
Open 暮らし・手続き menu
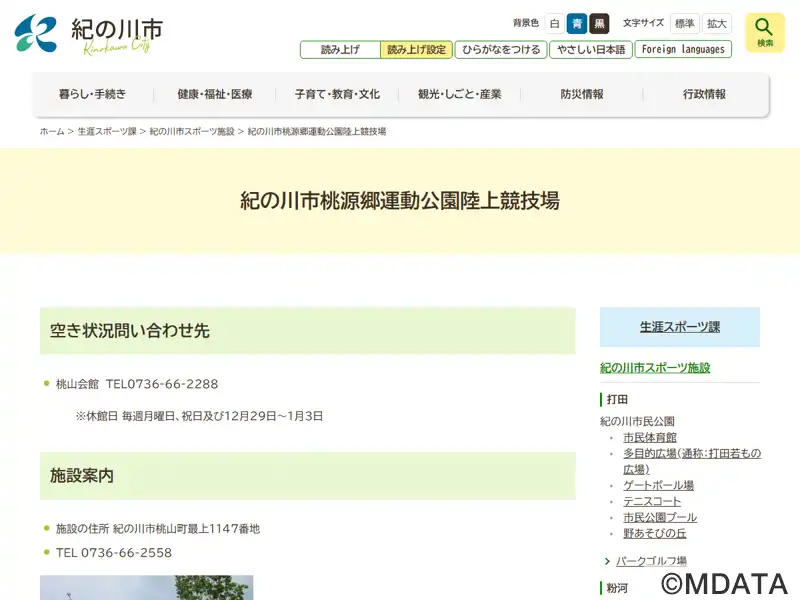pyautogui.click(x=92, y=95)
